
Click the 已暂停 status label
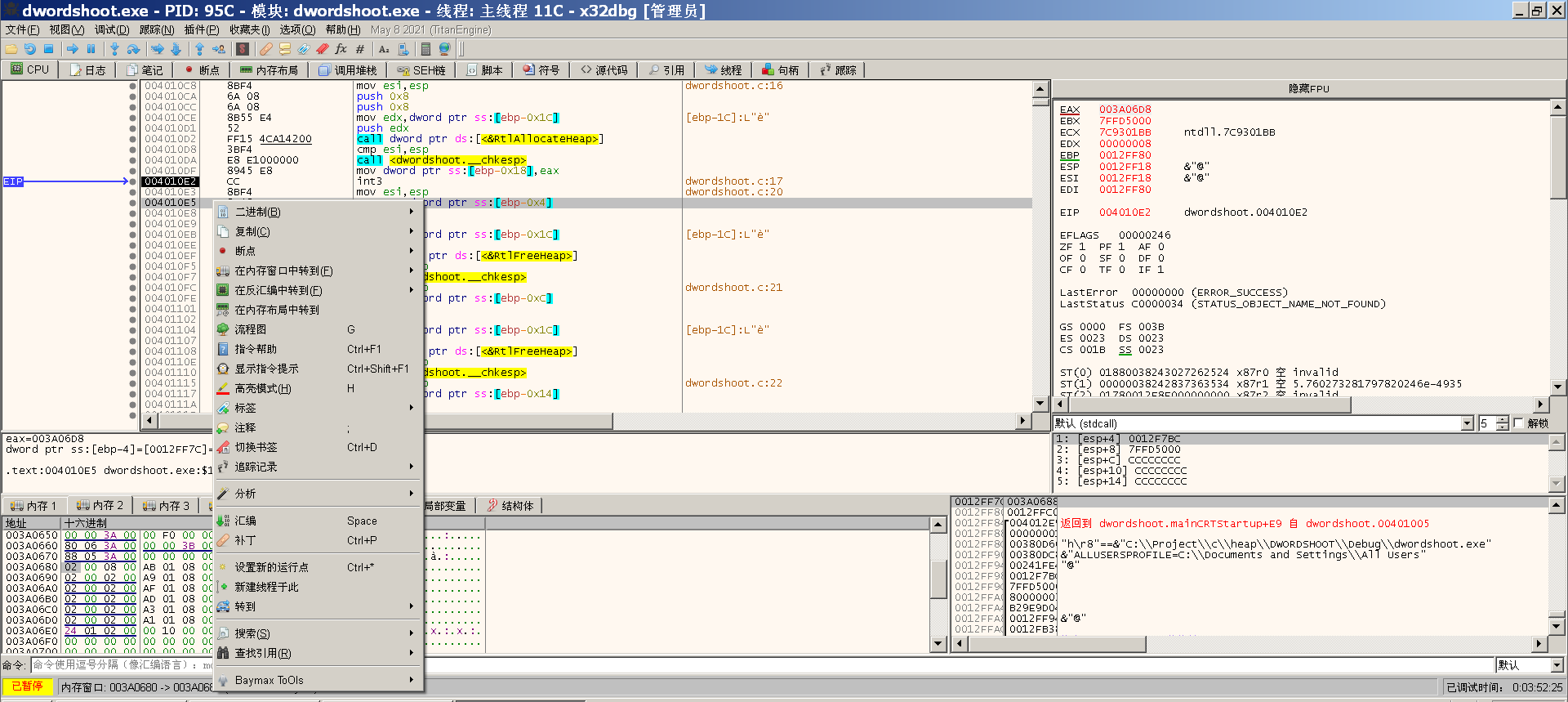pyautogui.click(x=28, y=686)
